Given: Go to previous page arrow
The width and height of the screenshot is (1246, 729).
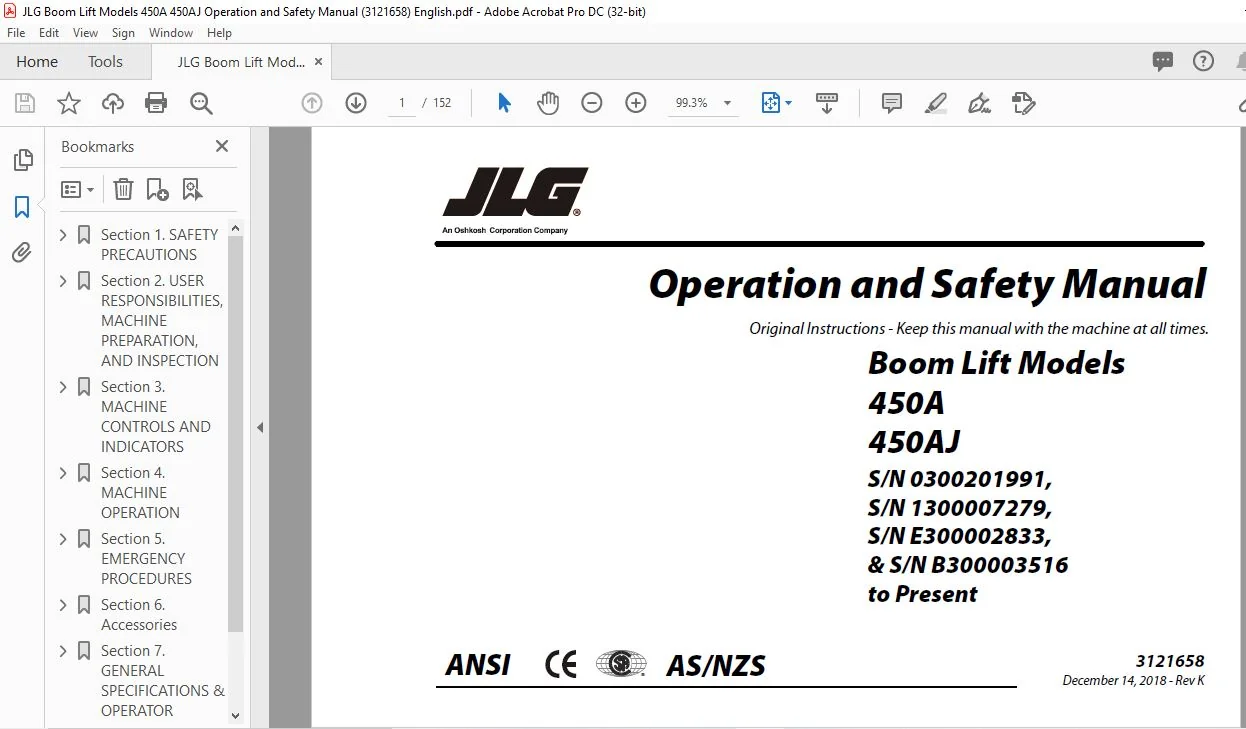Looking at the screenshot, I should pyautogui.click(x=312, y=103).
